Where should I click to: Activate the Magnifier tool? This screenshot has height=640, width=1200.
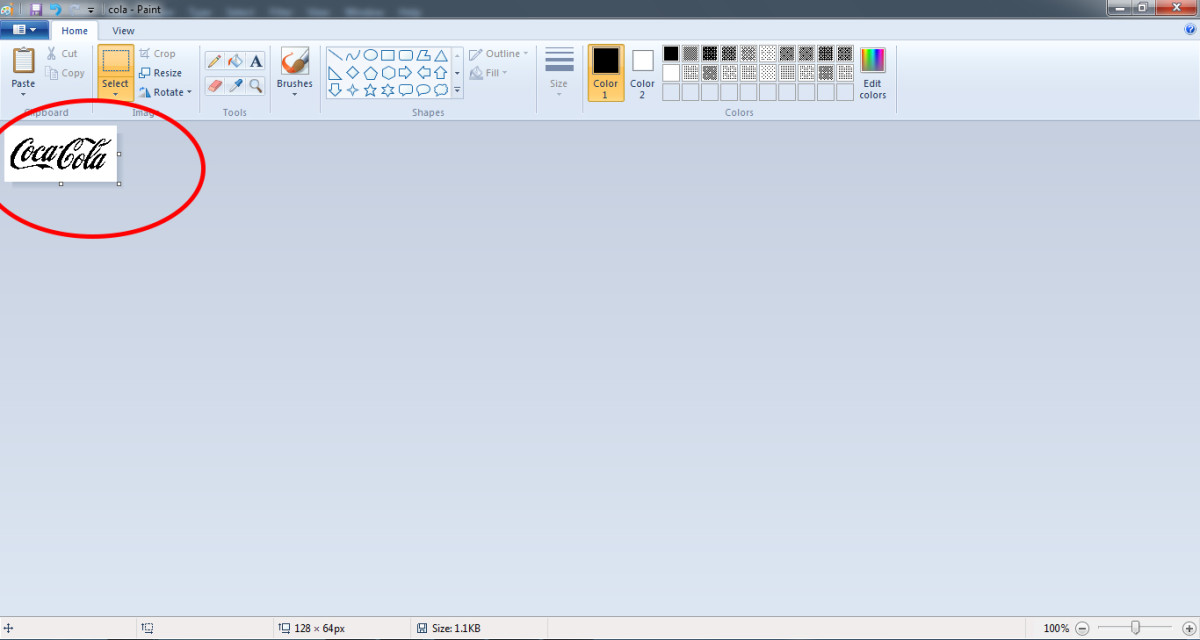click(256, 86)
